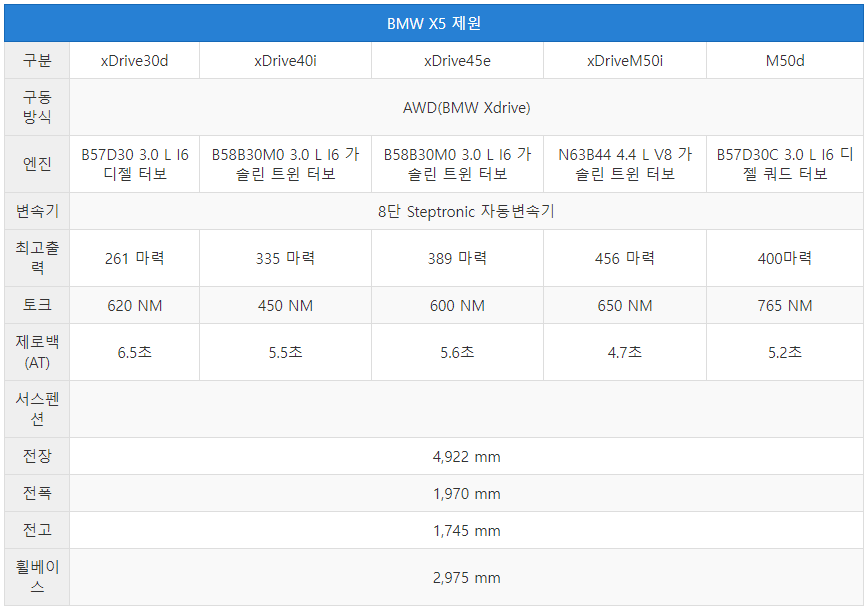The height and width of the screenshot is (609, 867).
Task: Click the '5.2초' cell
Action: point(785,352)
